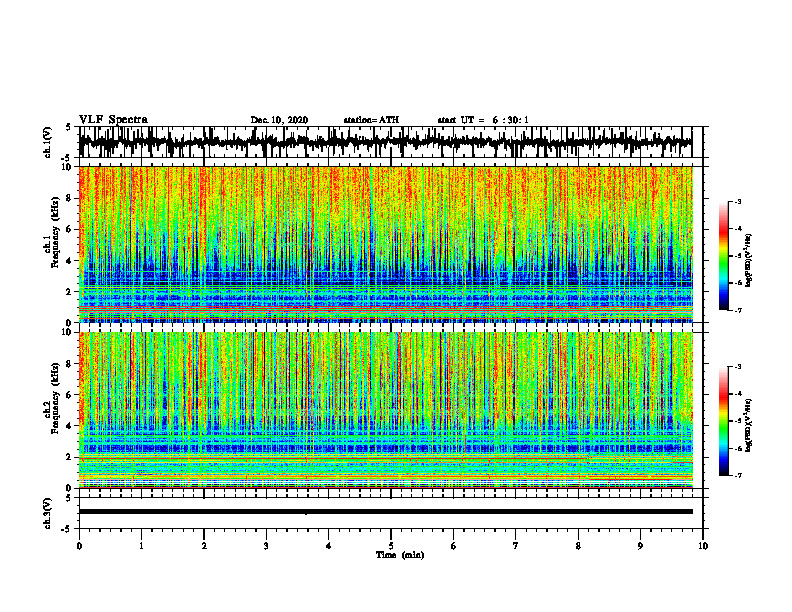Click the 9 minute tick label
The height and width of the screenshot is (612, 792).
[x=640, y=546]
